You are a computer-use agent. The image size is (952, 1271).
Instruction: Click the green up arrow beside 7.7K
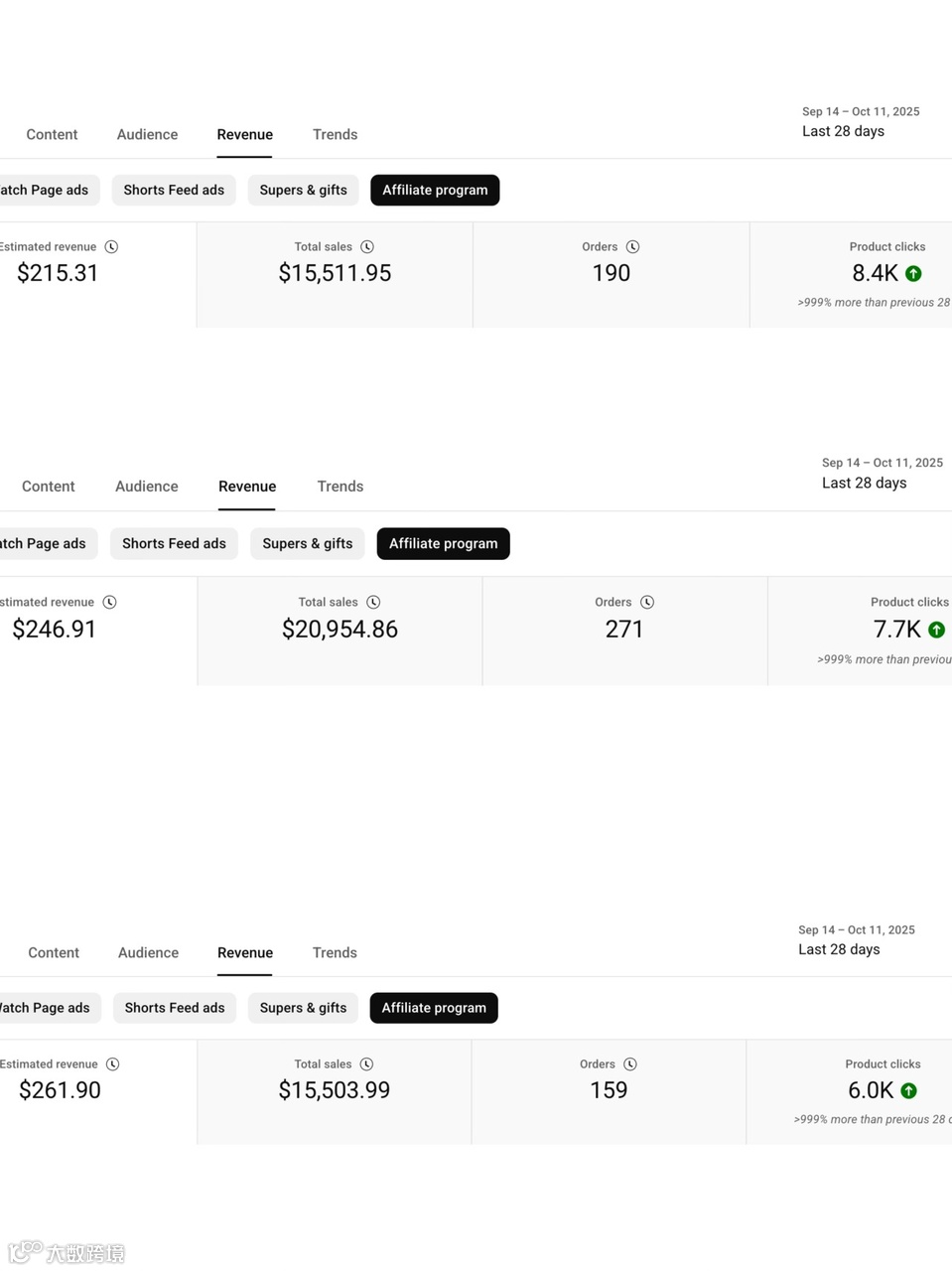pyautogui.click(x=936, y=630)
